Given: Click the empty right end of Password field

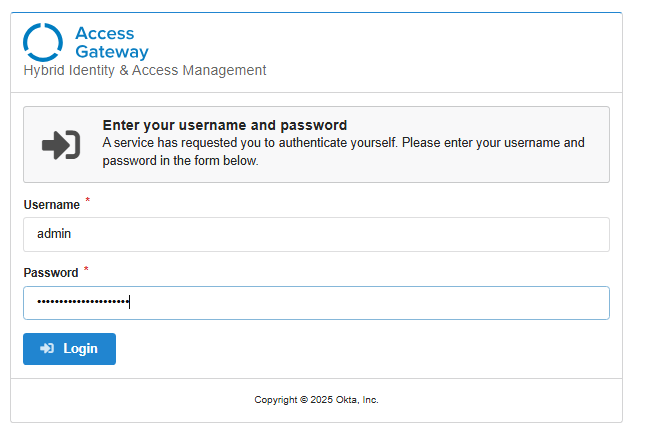Looking at the screenshot, I should click(x=560, y=303).
